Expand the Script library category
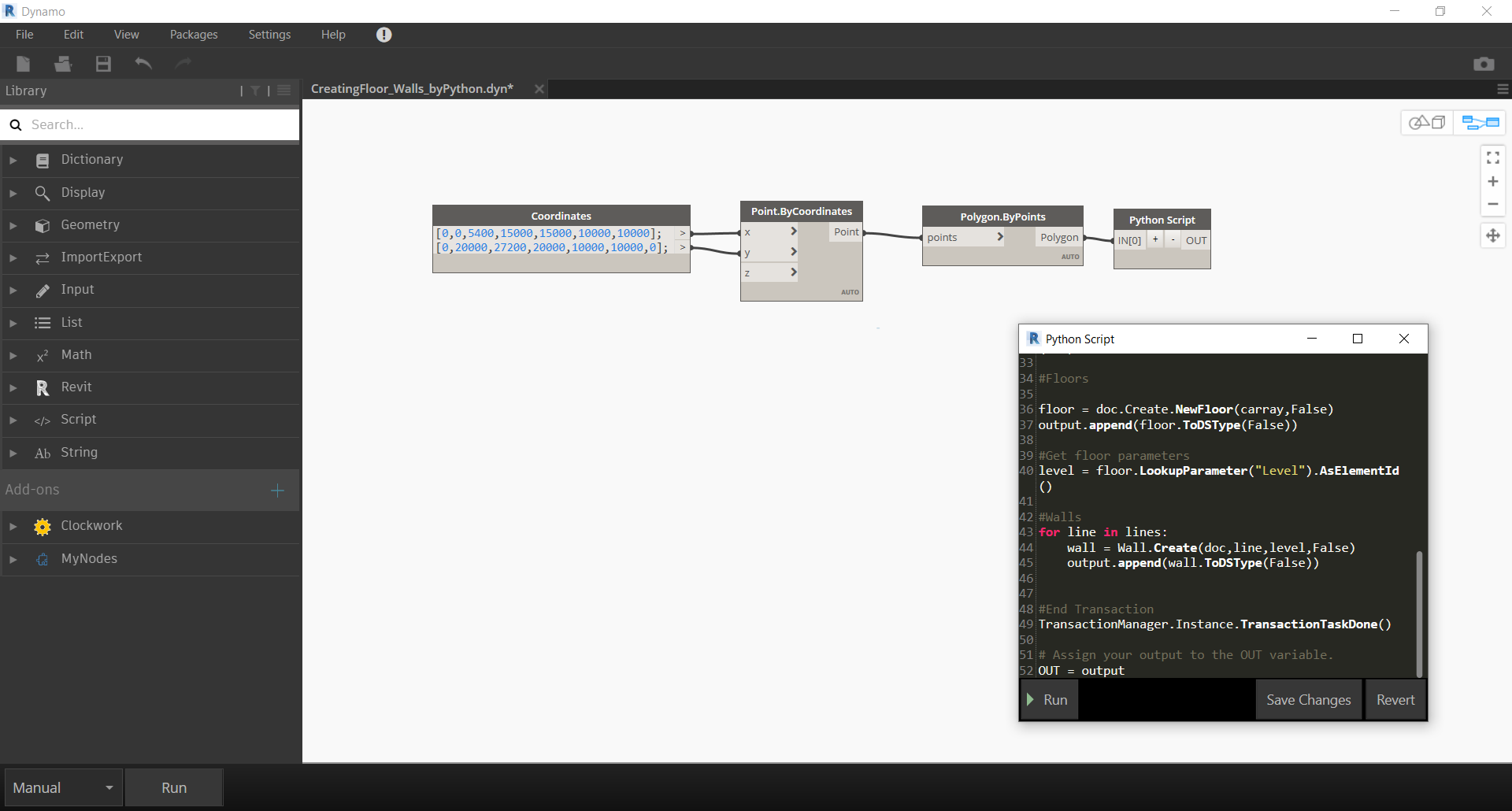 pyautogui.click(x=13, y=420)
